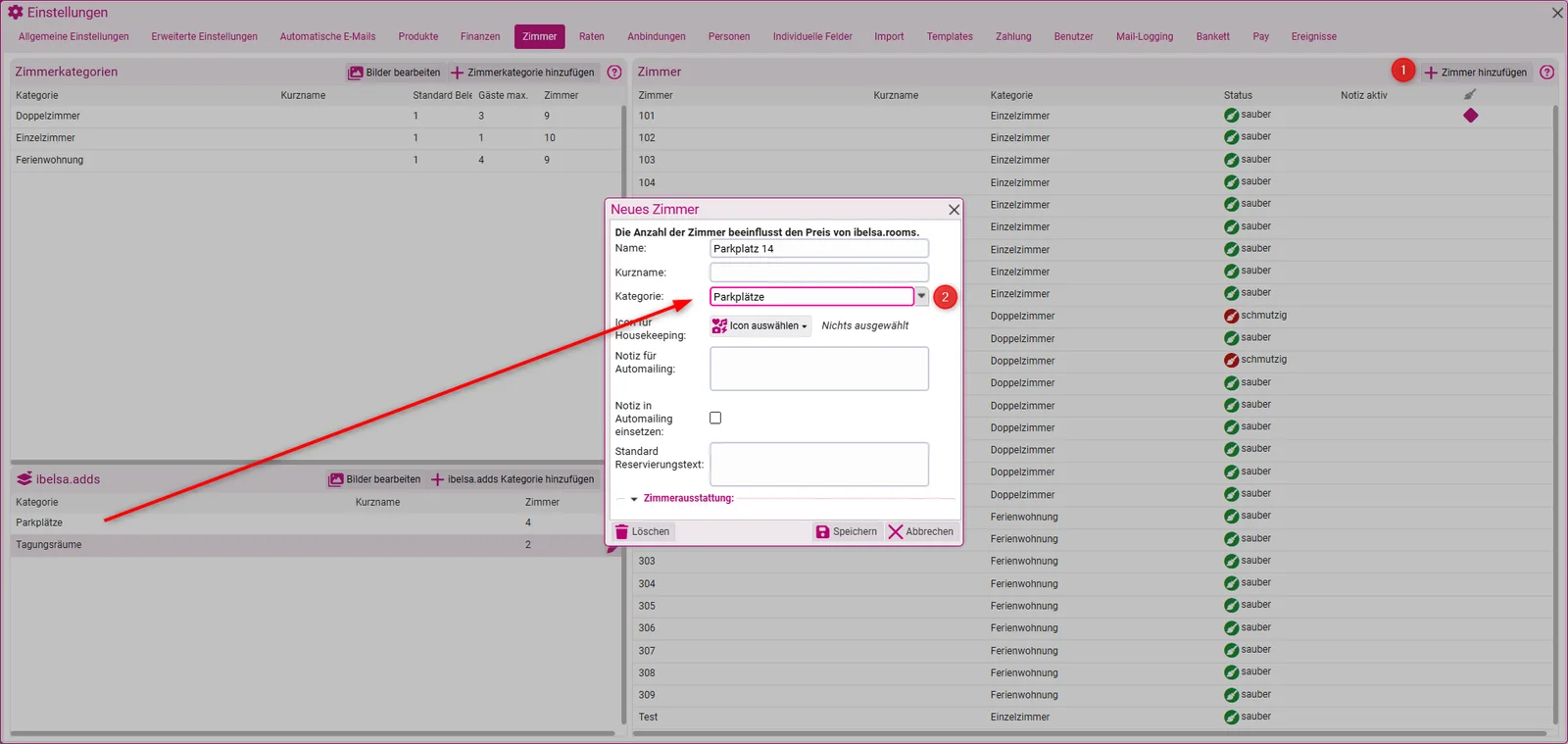Click the sauber icon of room Test
The image size is (1568, 744).
coord(1231,718)
